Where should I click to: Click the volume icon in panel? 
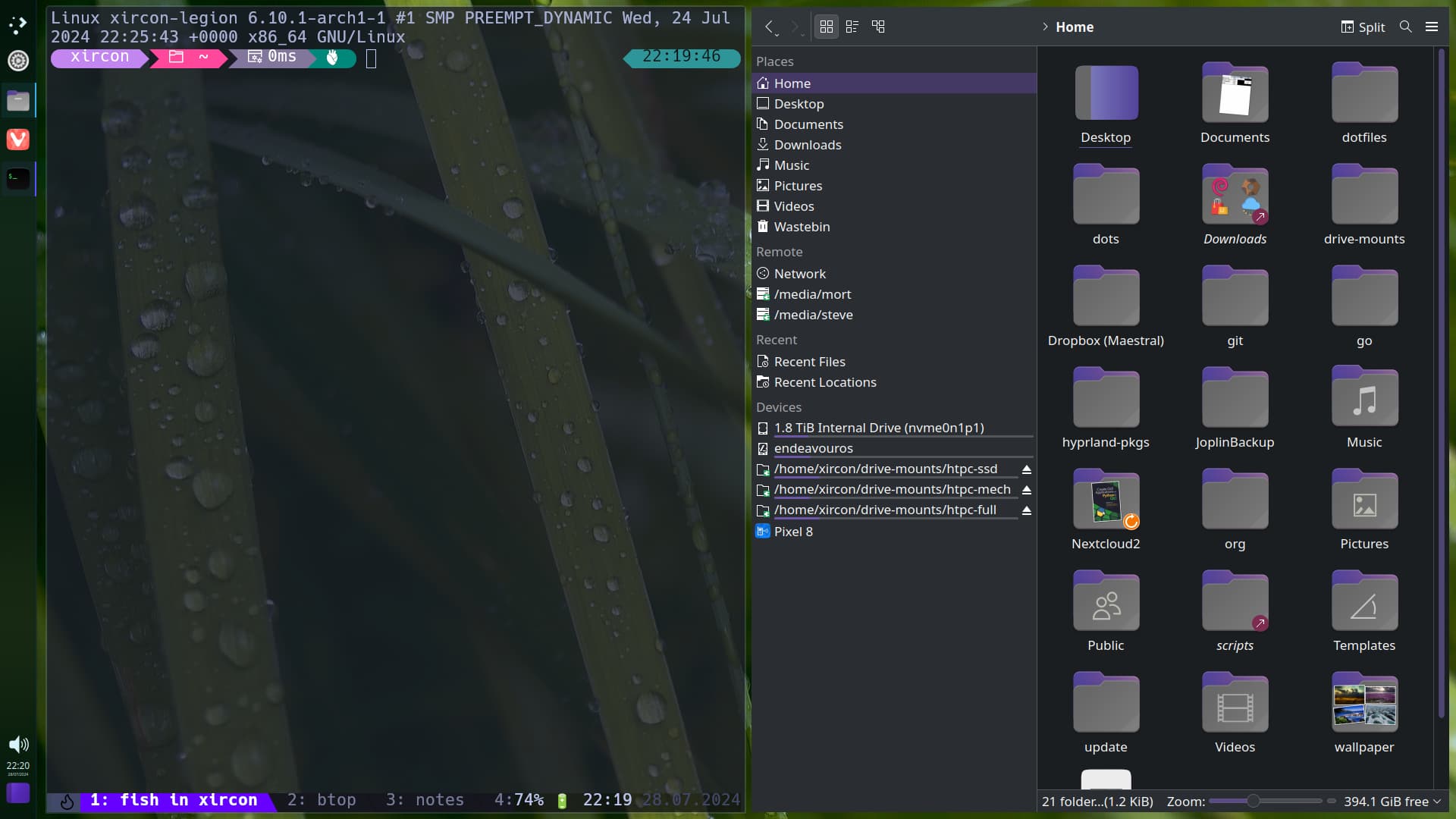(x=18, y=744)
